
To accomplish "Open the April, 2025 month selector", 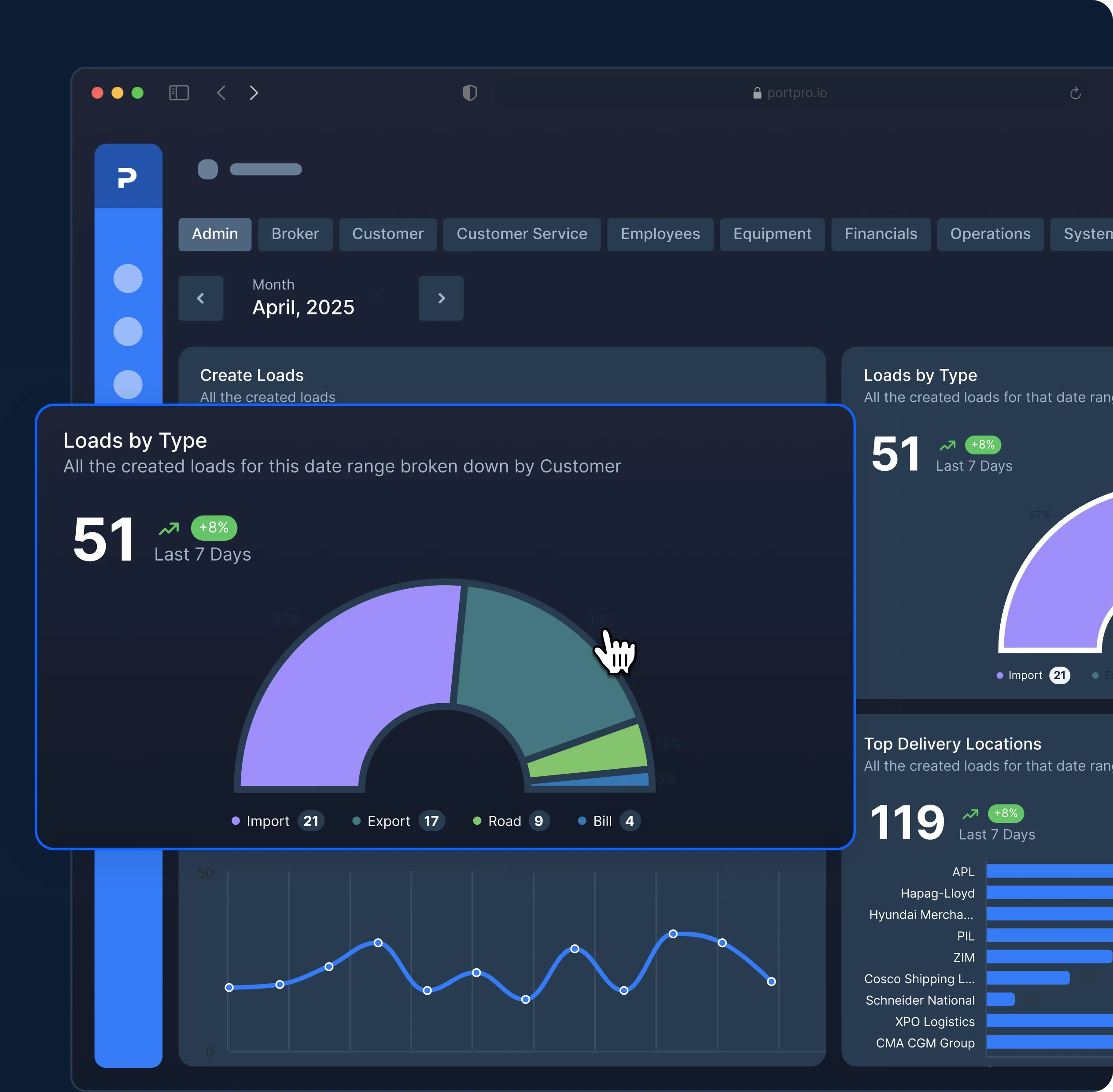I will click(303, 307).
